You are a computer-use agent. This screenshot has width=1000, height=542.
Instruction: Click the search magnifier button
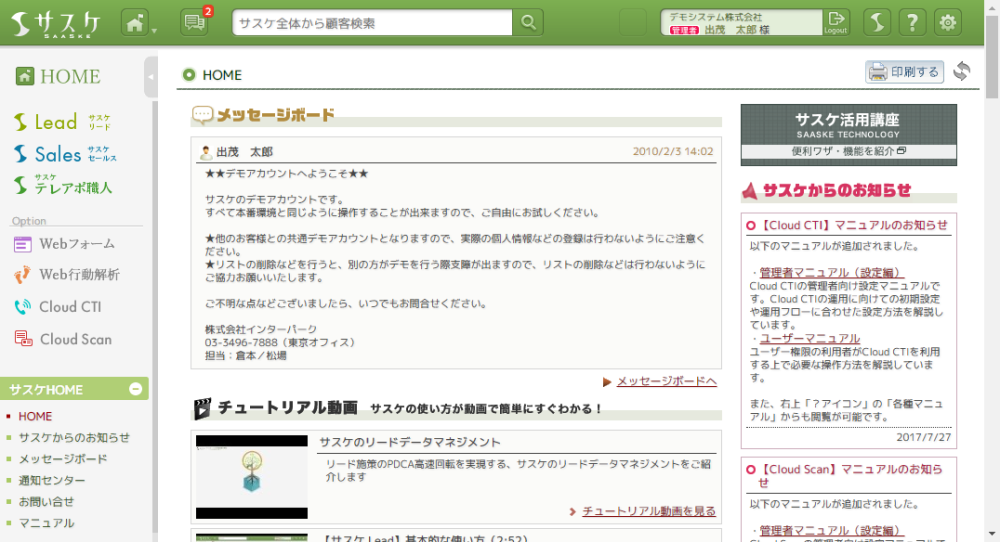pos(527,22)
